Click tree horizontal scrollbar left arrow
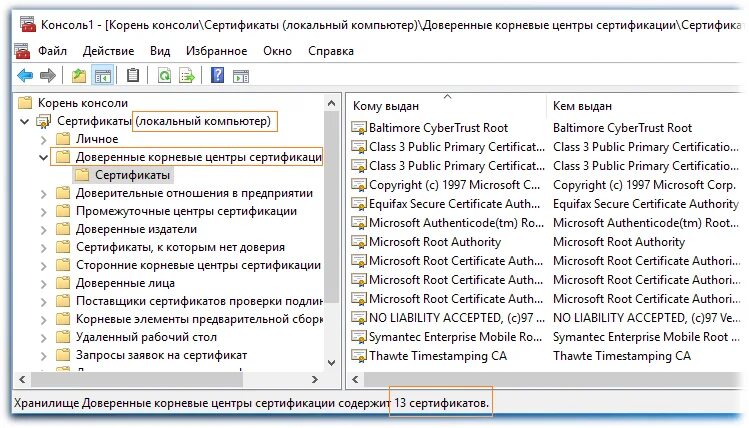The height and width of the screenshot is (428, 749). (22, 379)
